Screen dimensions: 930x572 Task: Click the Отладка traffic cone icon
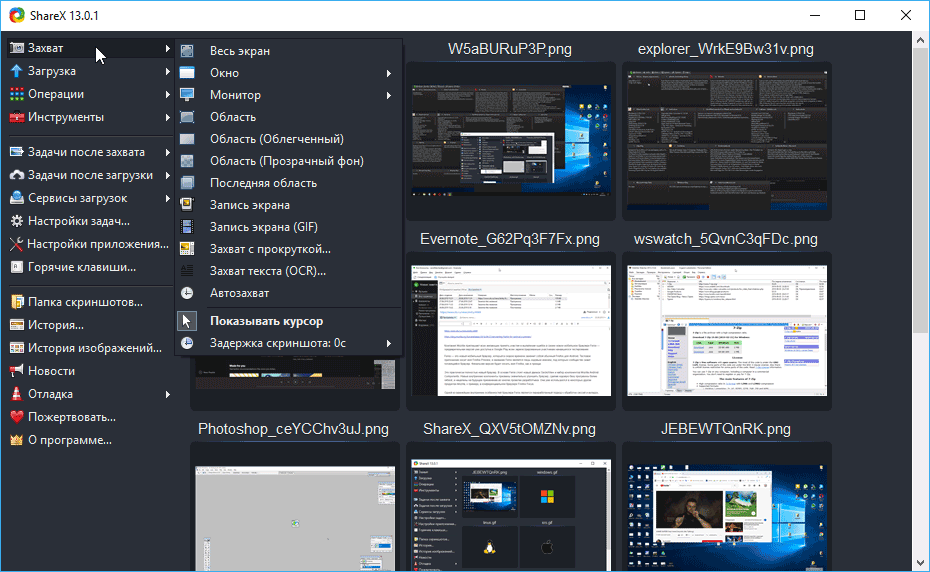(17, 394)
